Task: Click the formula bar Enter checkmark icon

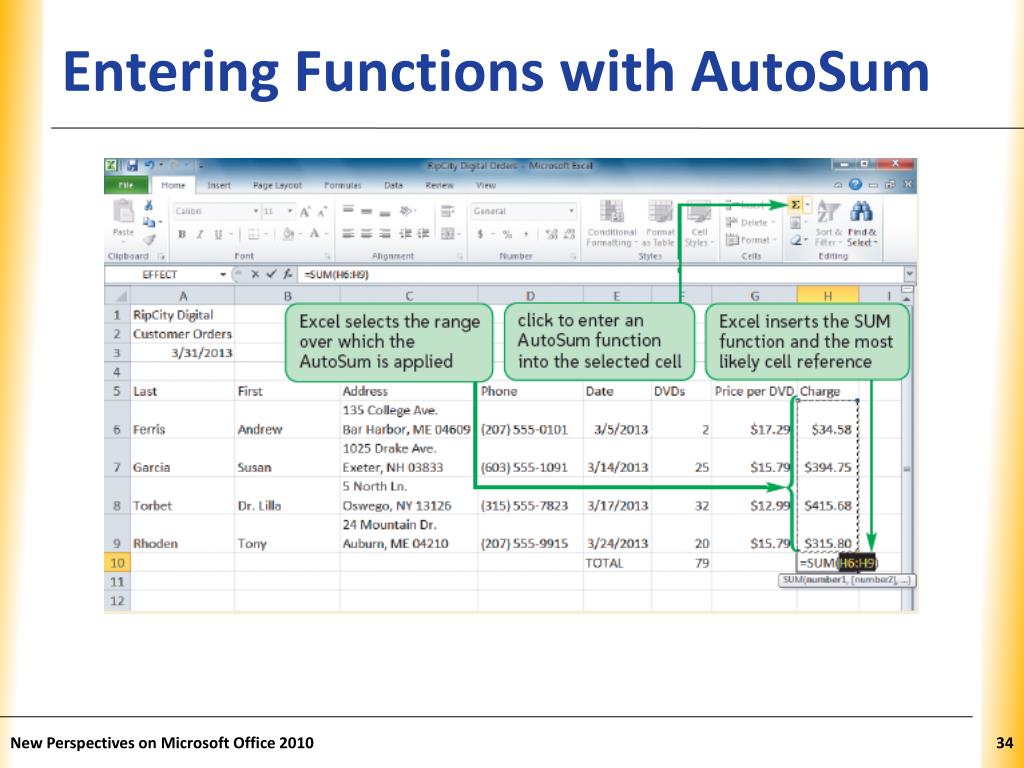Action: 271,274
